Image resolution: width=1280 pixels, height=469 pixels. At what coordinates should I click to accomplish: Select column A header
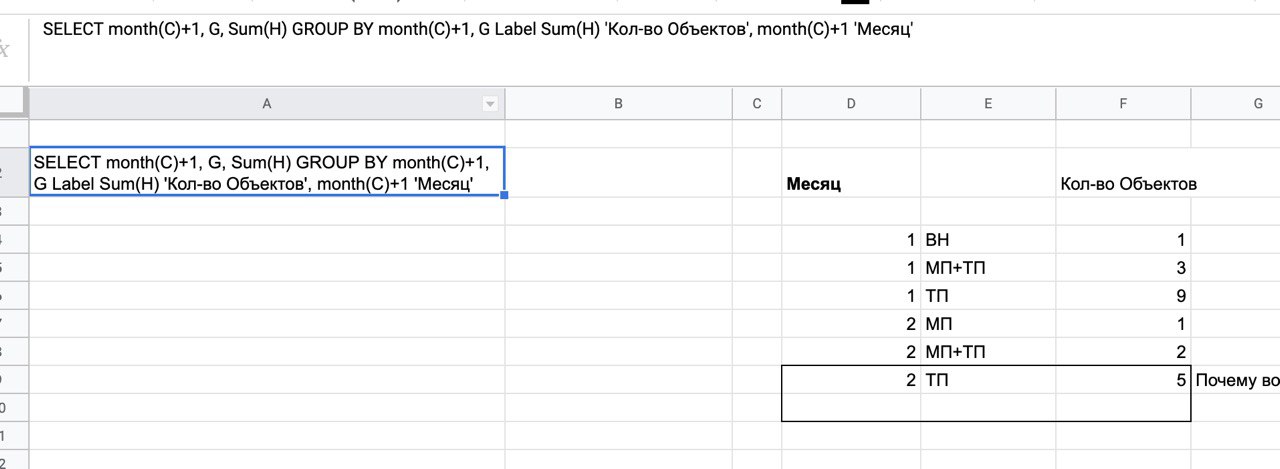coord(266,104)
